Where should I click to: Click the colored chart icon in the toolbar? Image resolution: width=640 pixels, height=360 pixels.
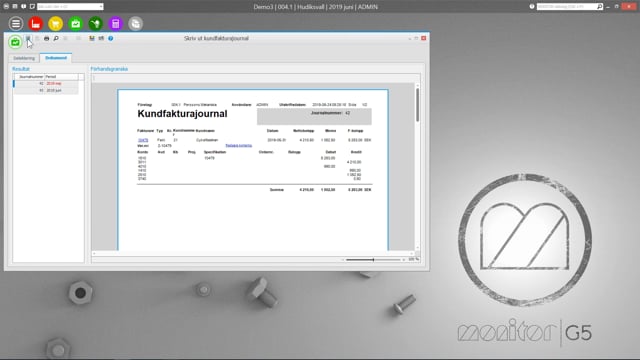click(x=92, y=38)
